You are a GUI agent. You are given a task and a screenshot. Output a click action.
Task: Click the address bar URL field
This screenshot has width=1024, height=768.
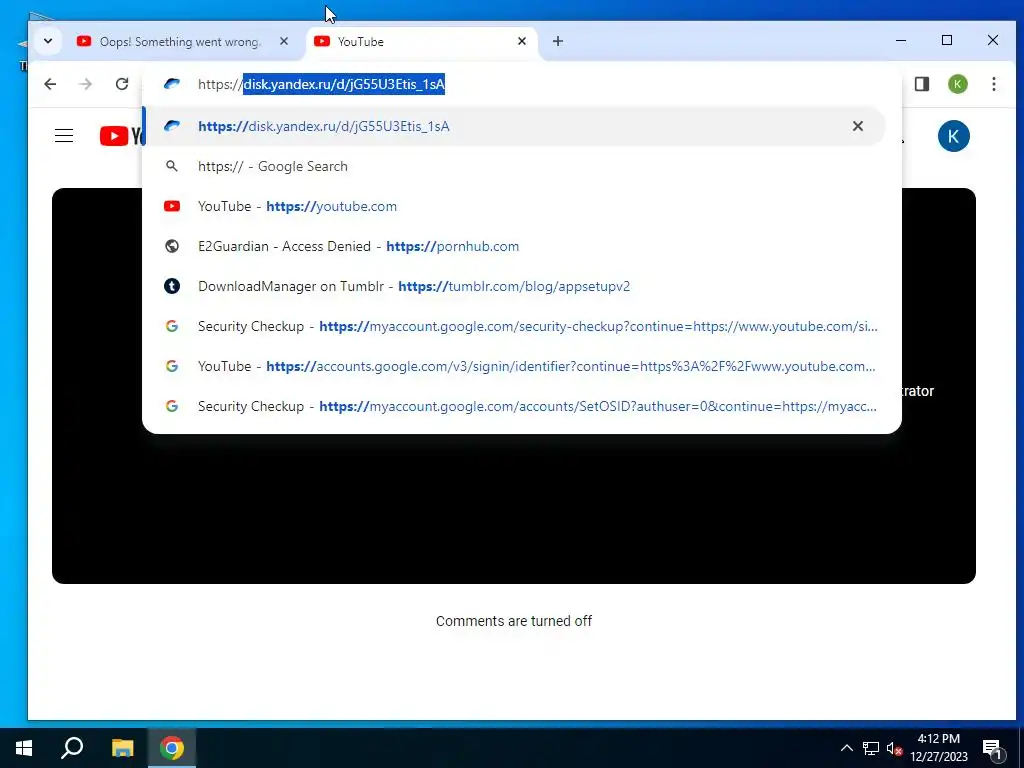coord(522,84)
